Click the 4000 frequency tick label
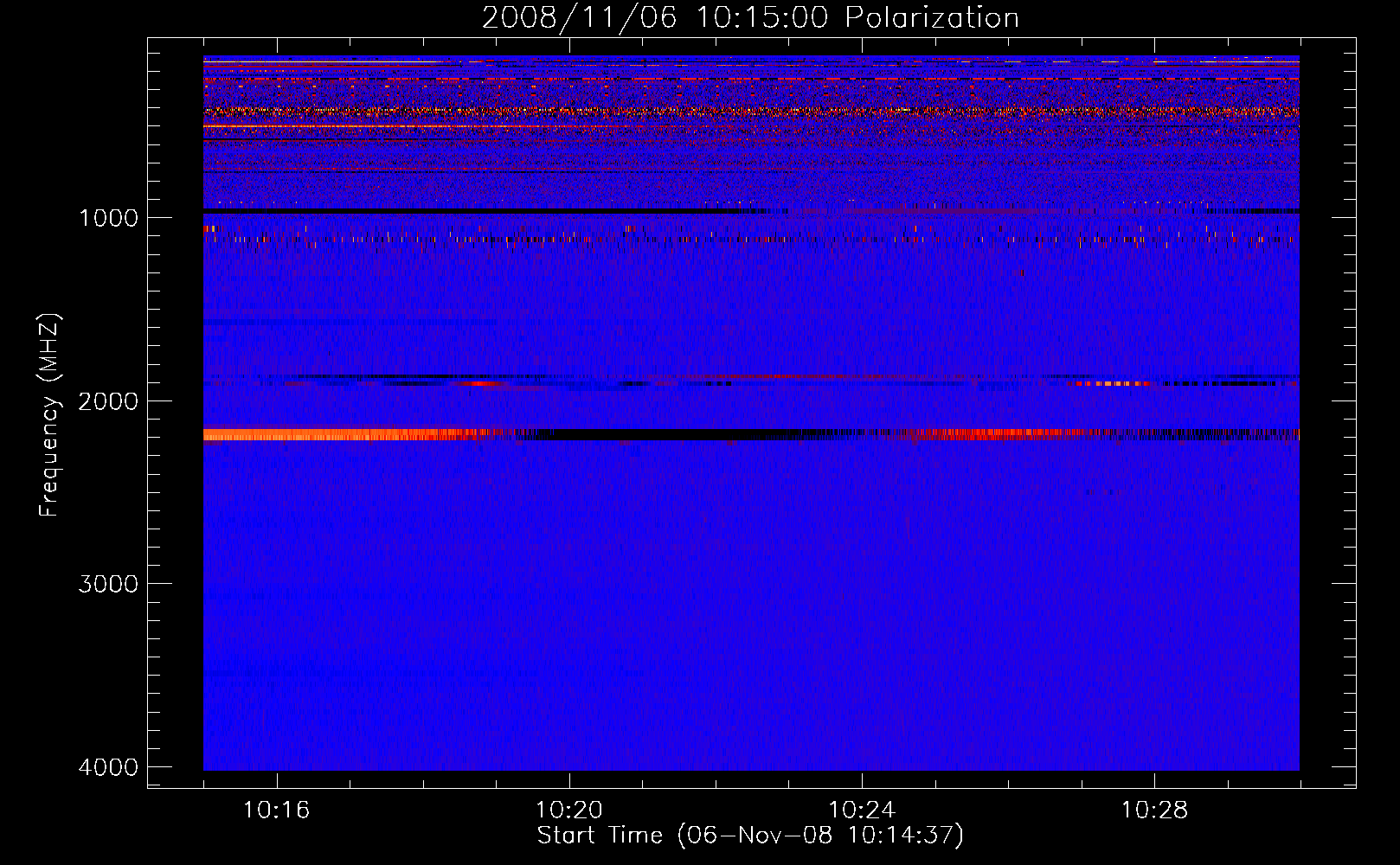 [108, 767]
